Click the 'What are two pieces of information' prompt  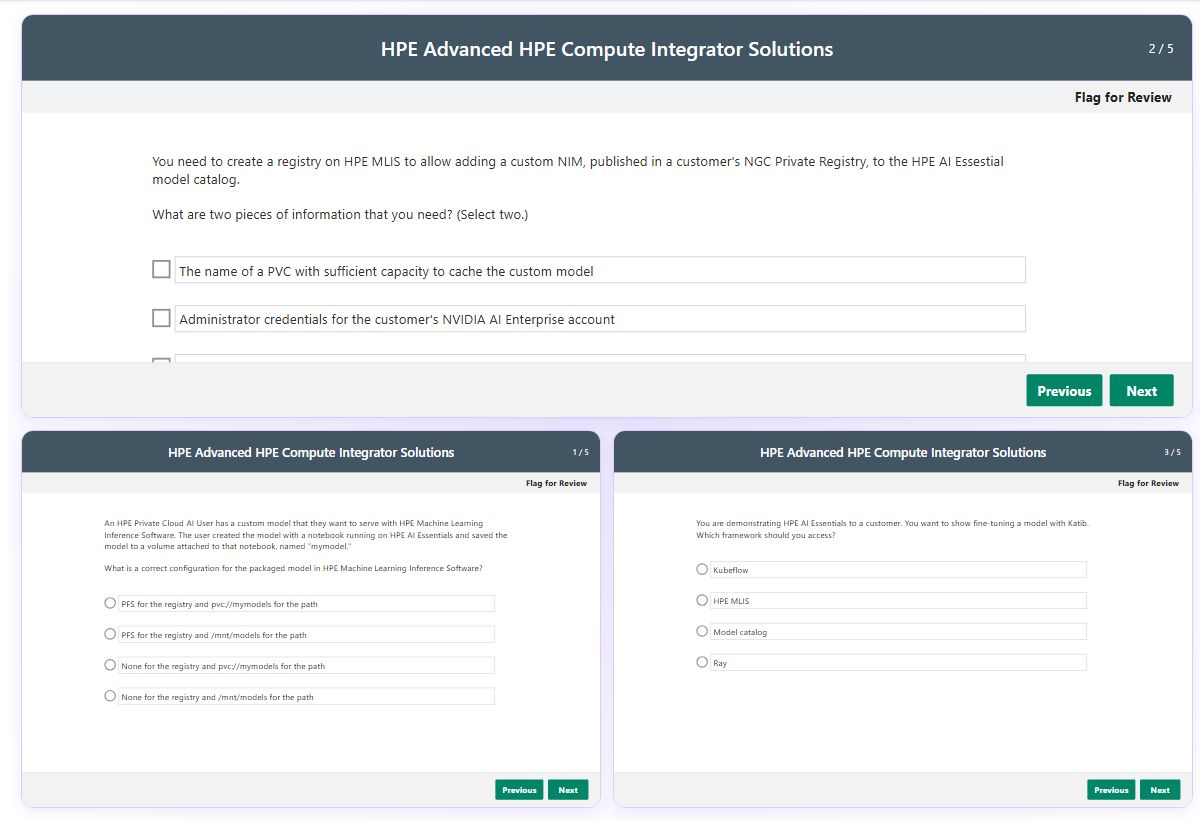[340, 214]
